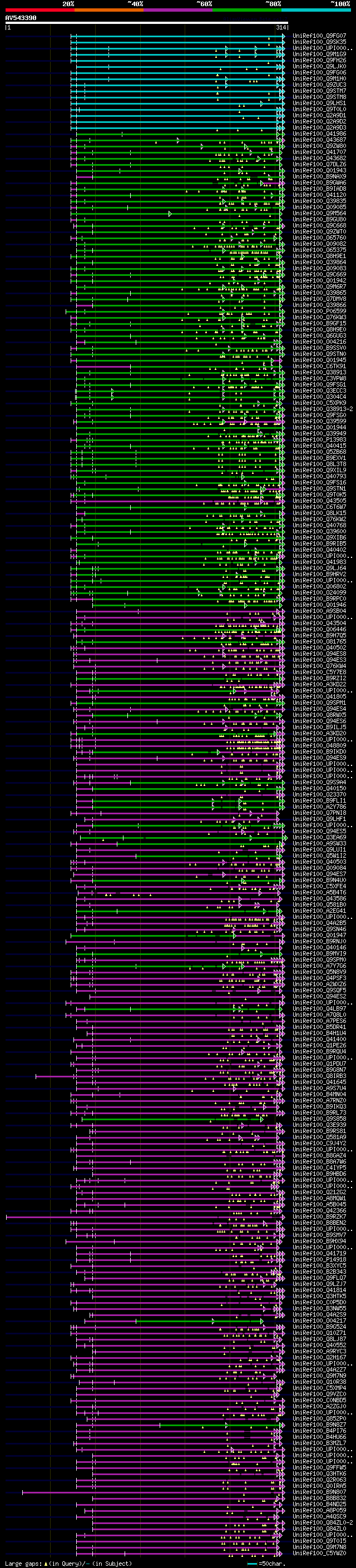Select UniRef100_Q43682 label

click(319, 159)
